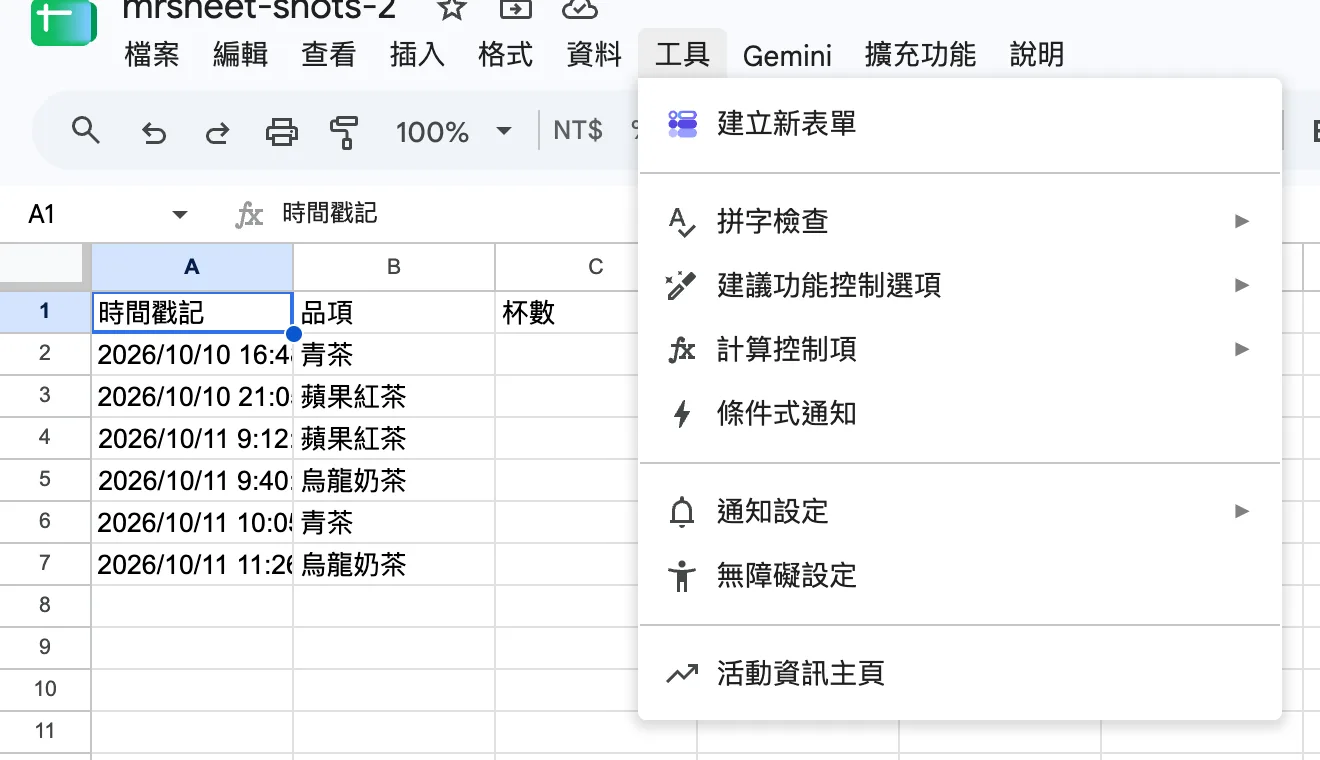Open the name box dropdown arrow
The image size is (1320, 760).
click(180, 215)
